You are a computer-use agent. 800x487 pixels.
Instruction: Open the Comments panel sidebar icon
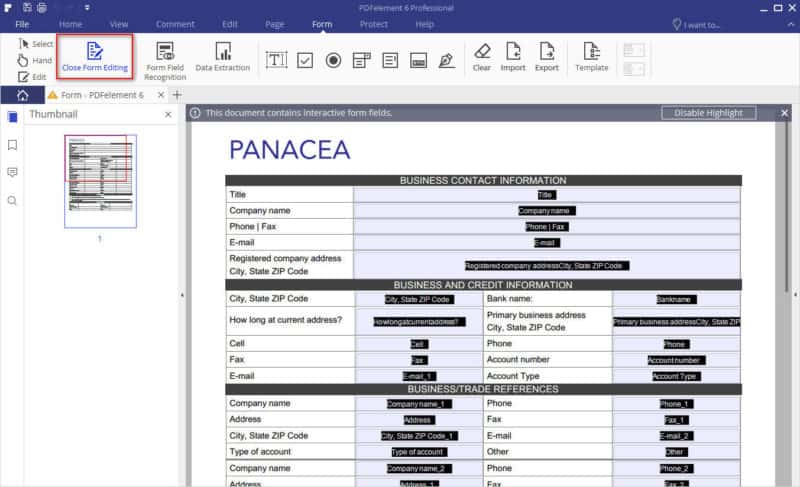pyautogui.click(x=13, y=172)
